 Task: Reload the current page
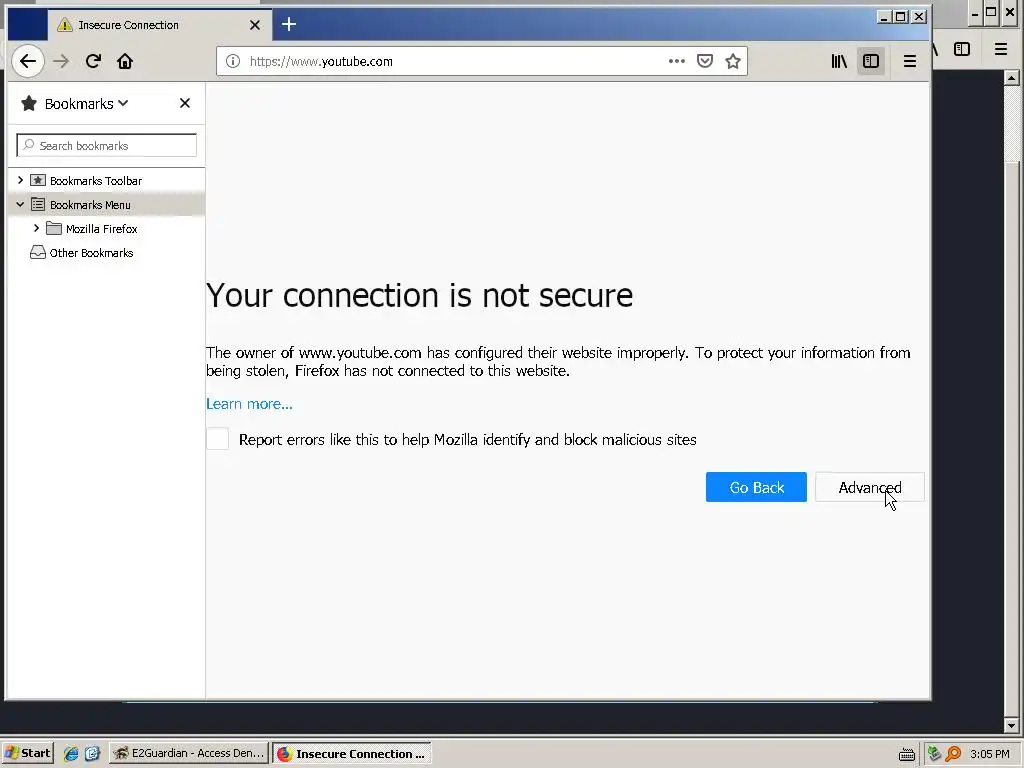[93, 61]
